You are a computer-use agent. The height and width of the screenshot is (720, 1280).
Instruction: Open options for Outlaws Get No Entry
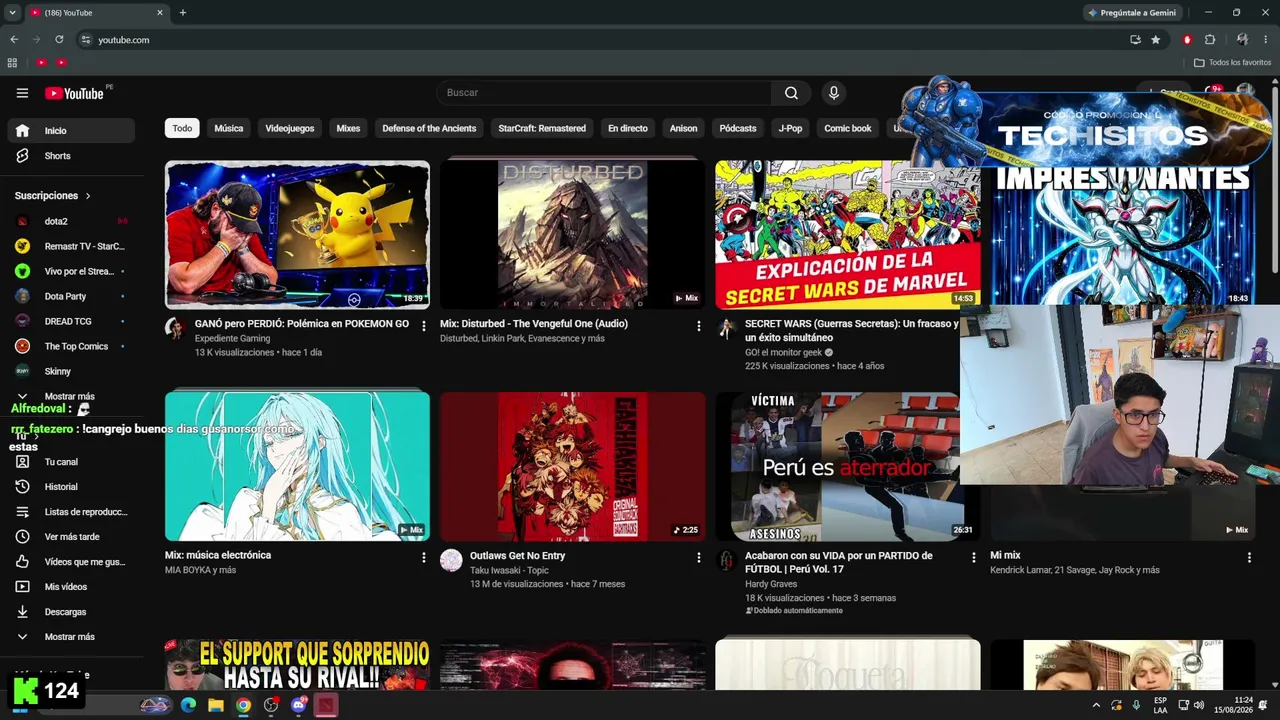coord(699,557)
